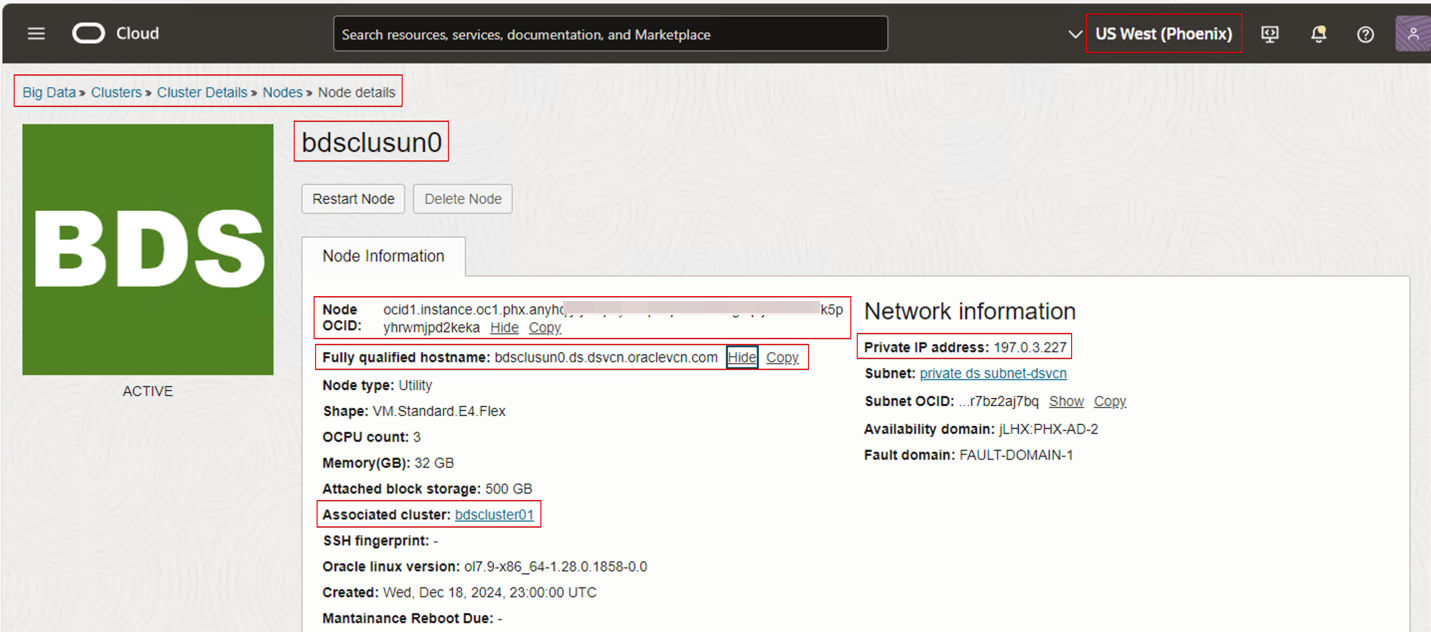Open the notifications bell
This screenshot has width=1431, height=632.
click(1318, 33)
